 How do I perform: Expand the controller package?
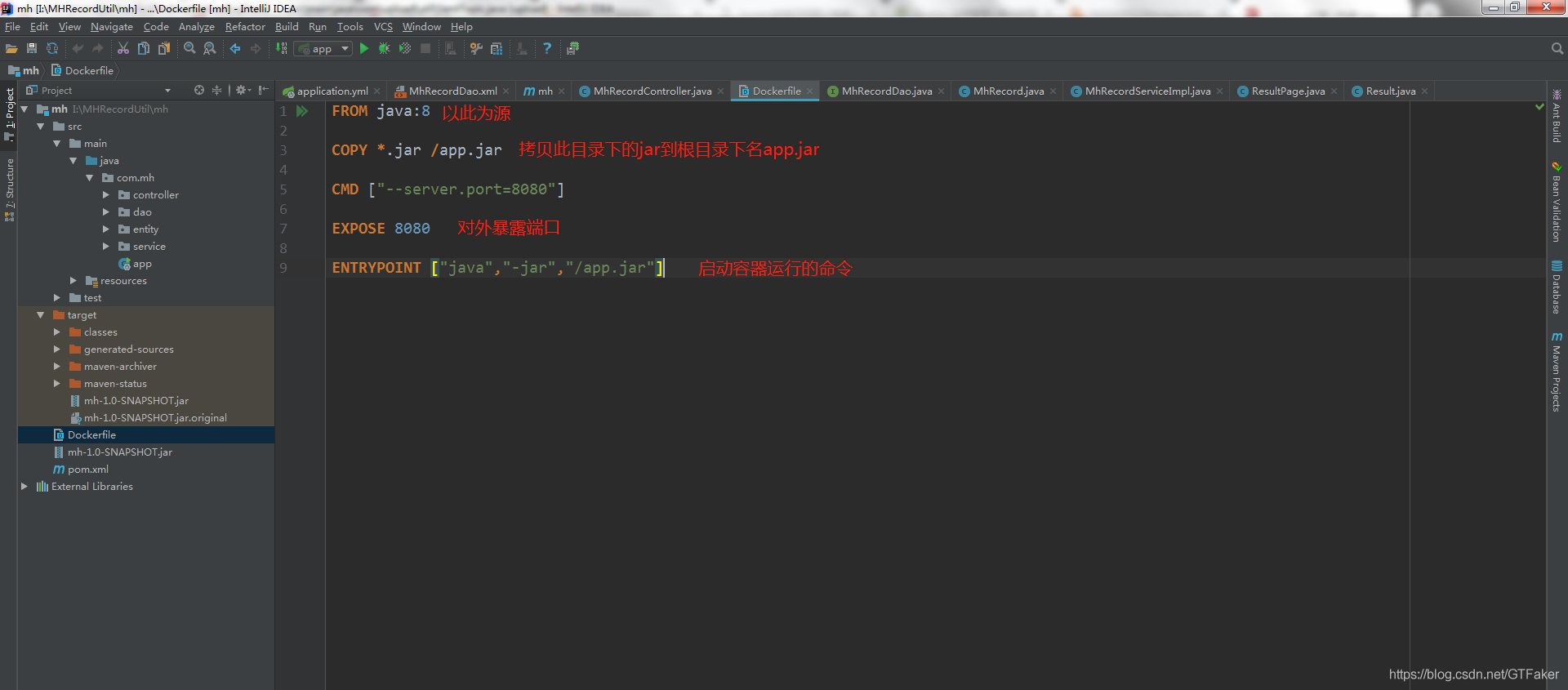[106, 194]
